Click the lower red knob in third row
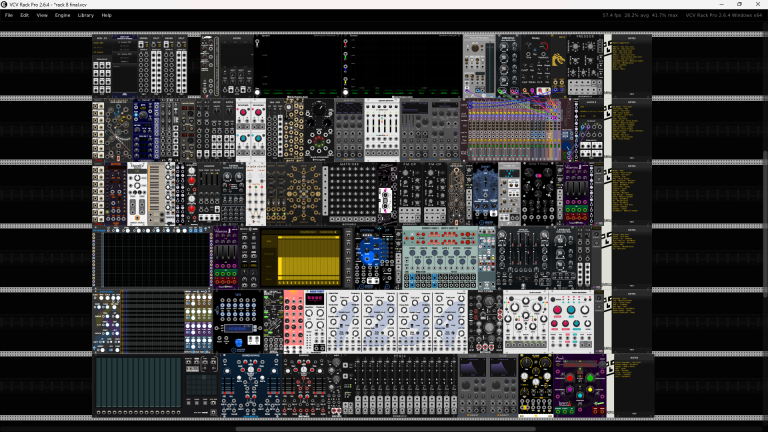 pos(192,209)
